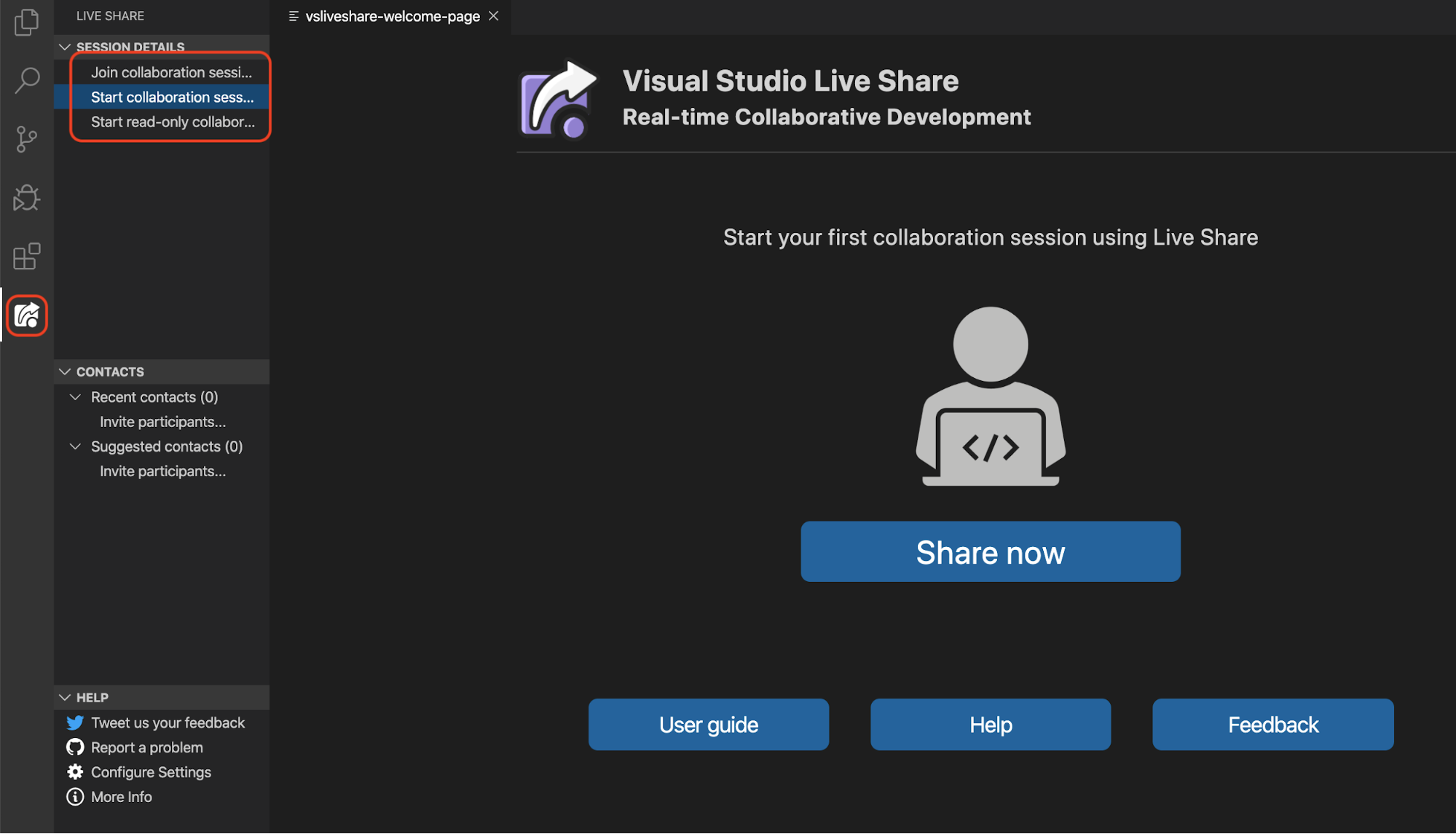Click the Help button on welcome page
1456x834 pixels.
(x=991, y=725)
